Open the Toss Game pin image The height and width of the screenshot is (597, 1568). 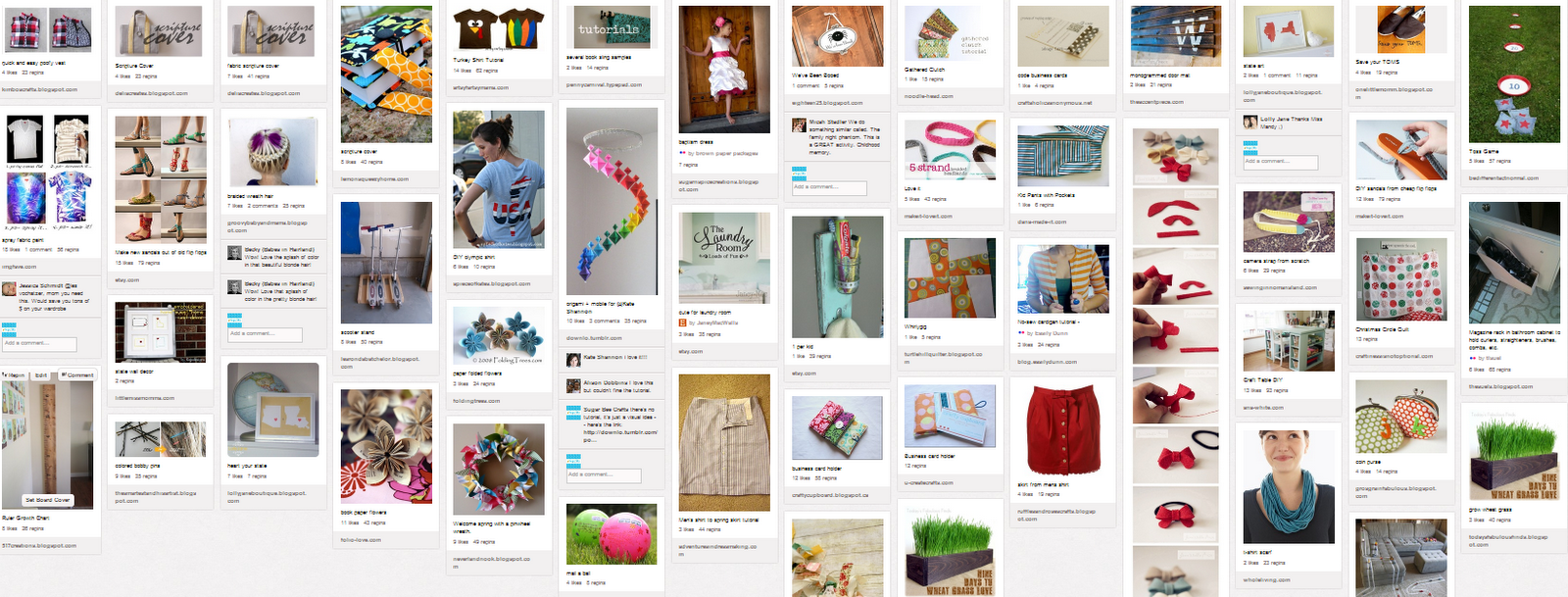click(1514, 74)
